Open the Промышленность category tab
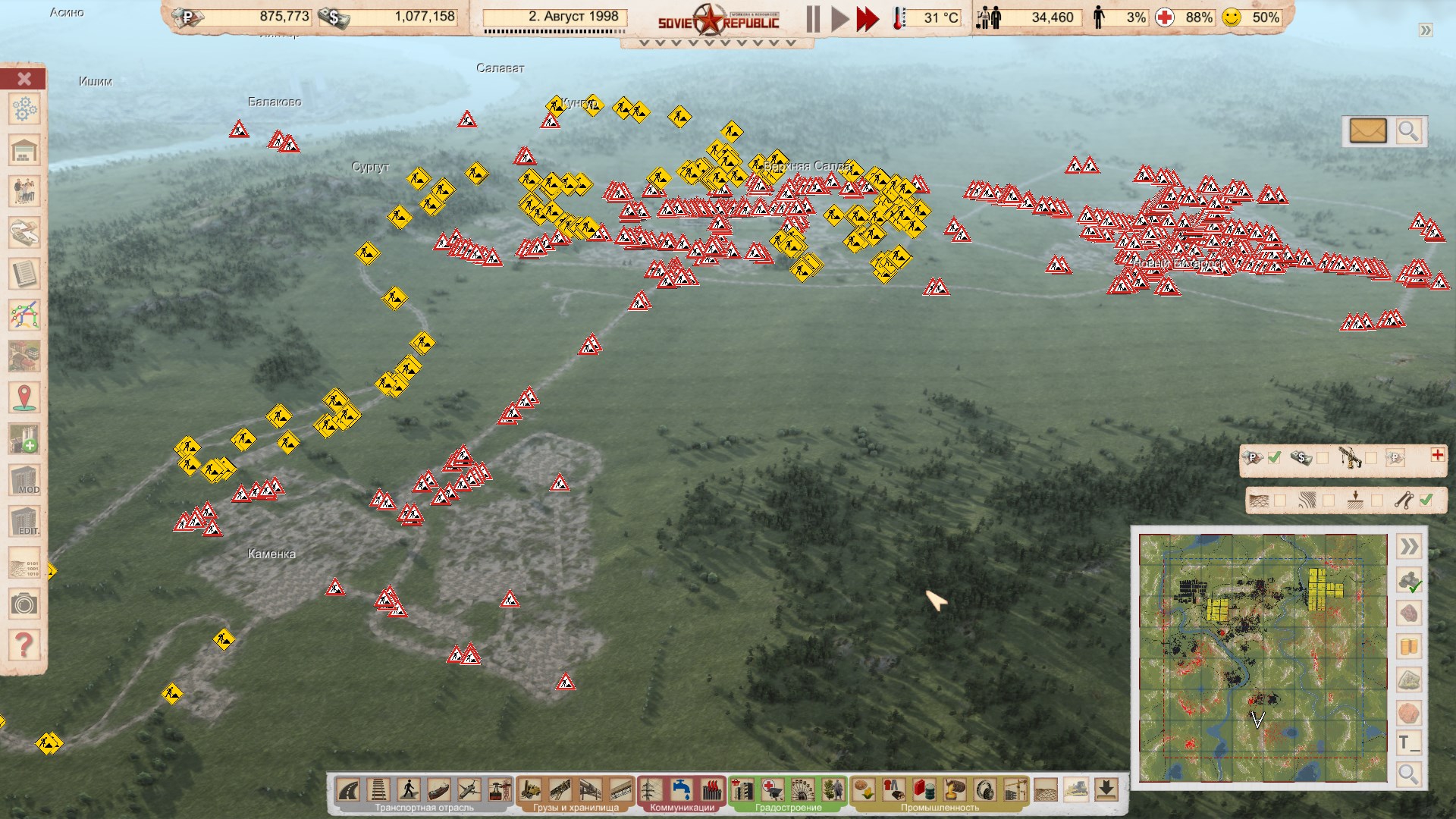1456x819 pixels. [x=940, y=808]
